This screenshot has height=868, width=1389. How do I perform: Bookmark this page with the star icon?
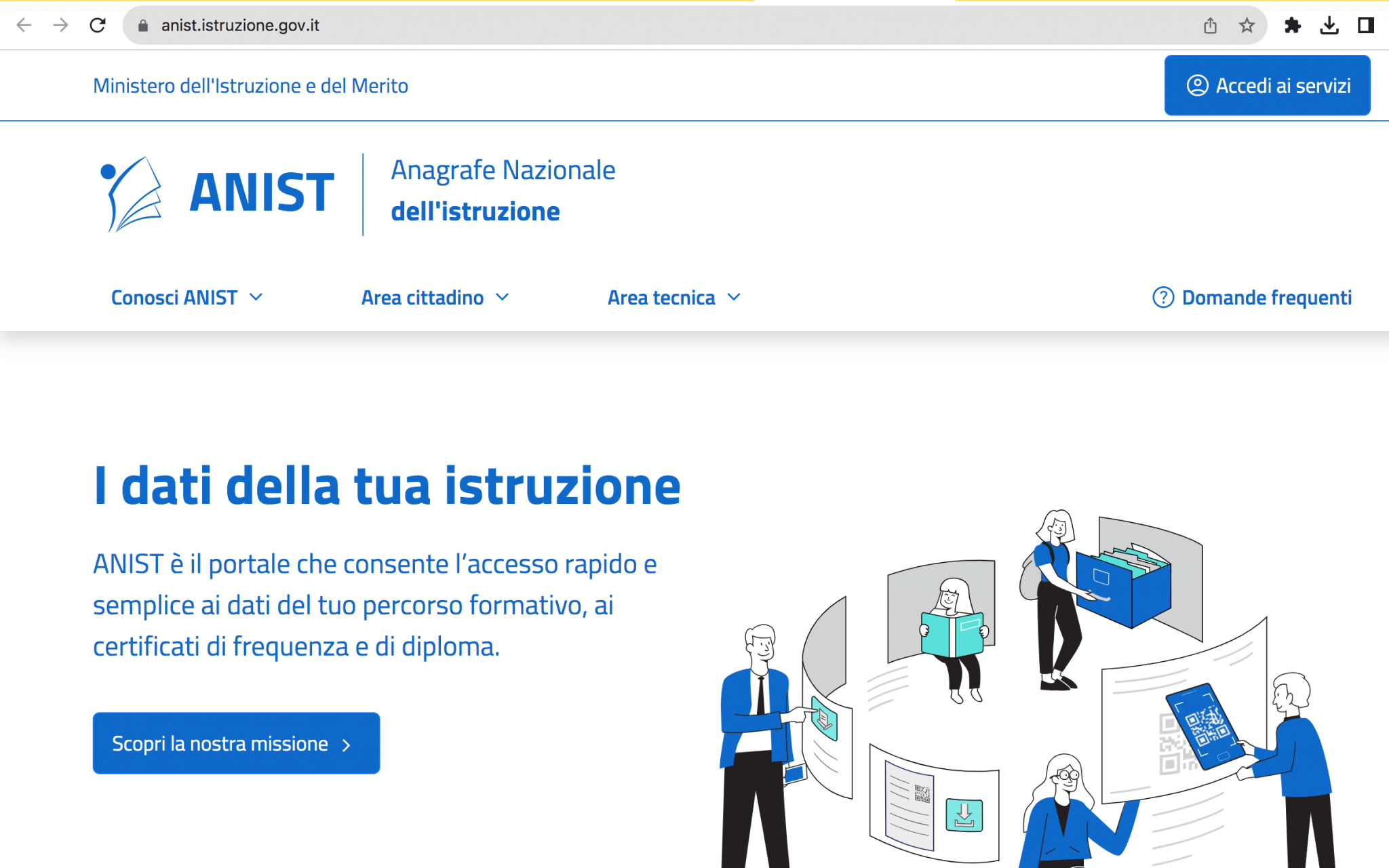[x=1247, y=26]
